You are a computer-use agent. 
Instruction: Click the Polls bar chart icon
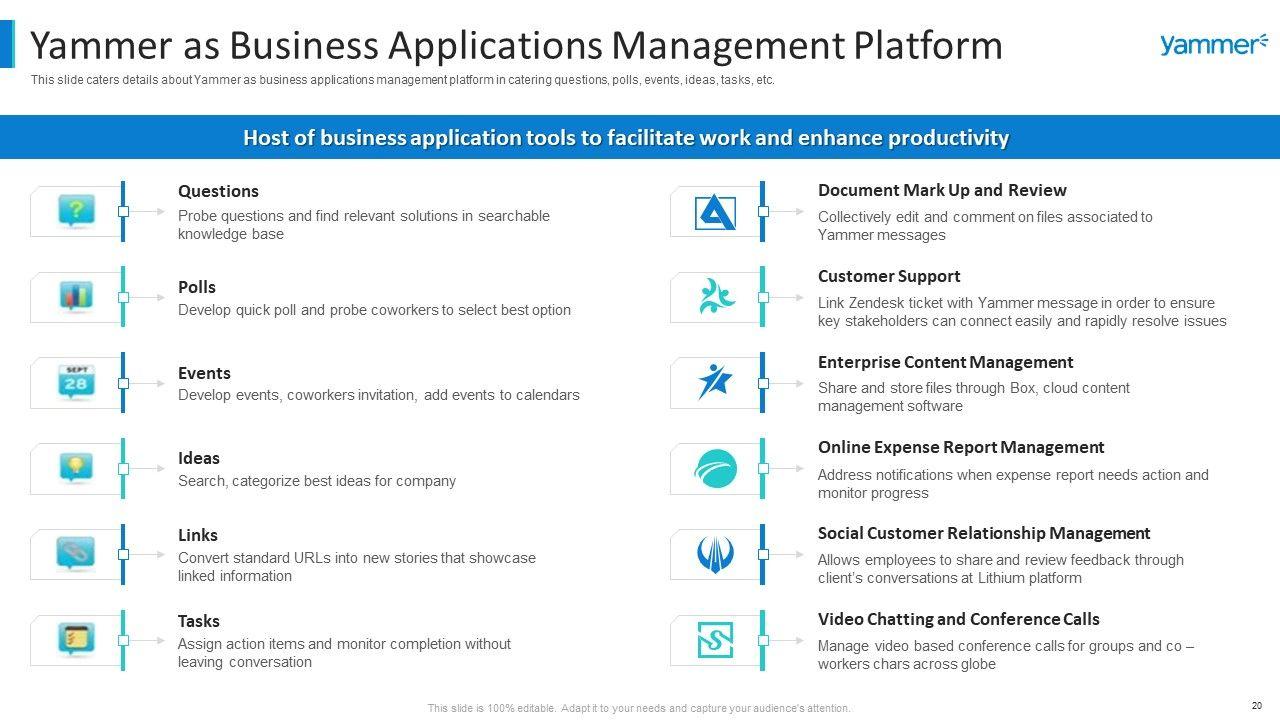click(76, 296)
